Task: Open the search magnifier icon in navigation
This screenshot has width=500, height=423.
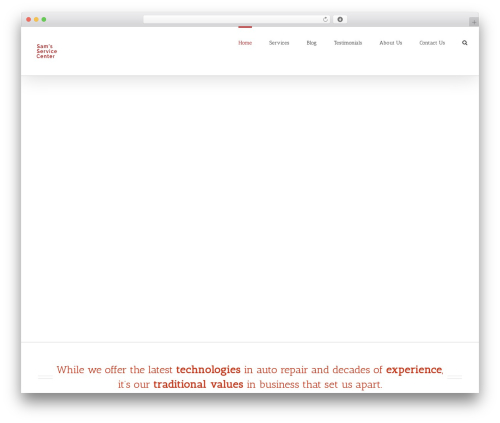Action: pos(464,43)
